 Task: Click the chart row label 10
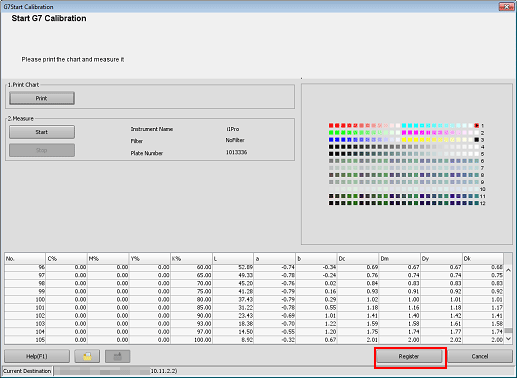(483, 189)
